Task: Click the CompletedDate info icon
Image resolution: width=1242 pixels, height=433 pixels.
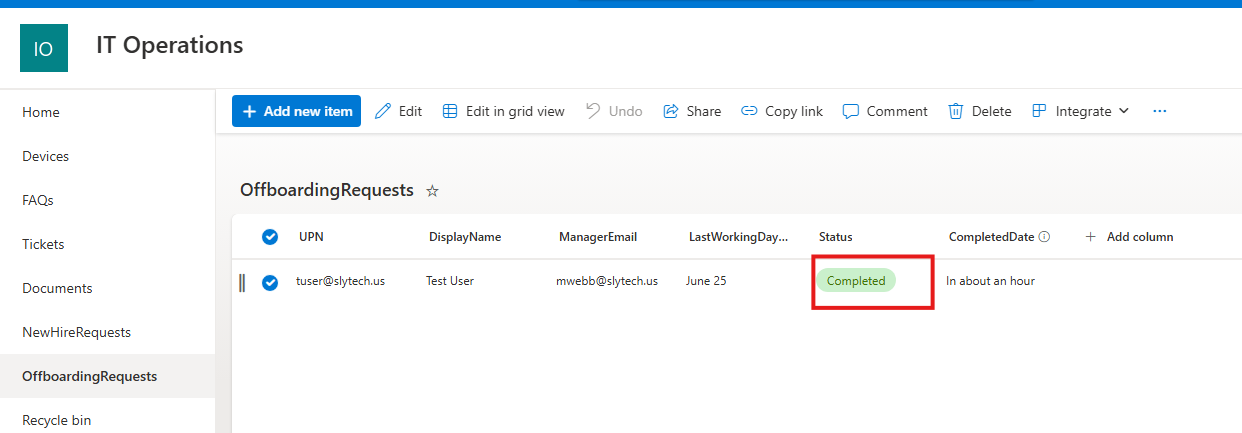Action: 1044,237
